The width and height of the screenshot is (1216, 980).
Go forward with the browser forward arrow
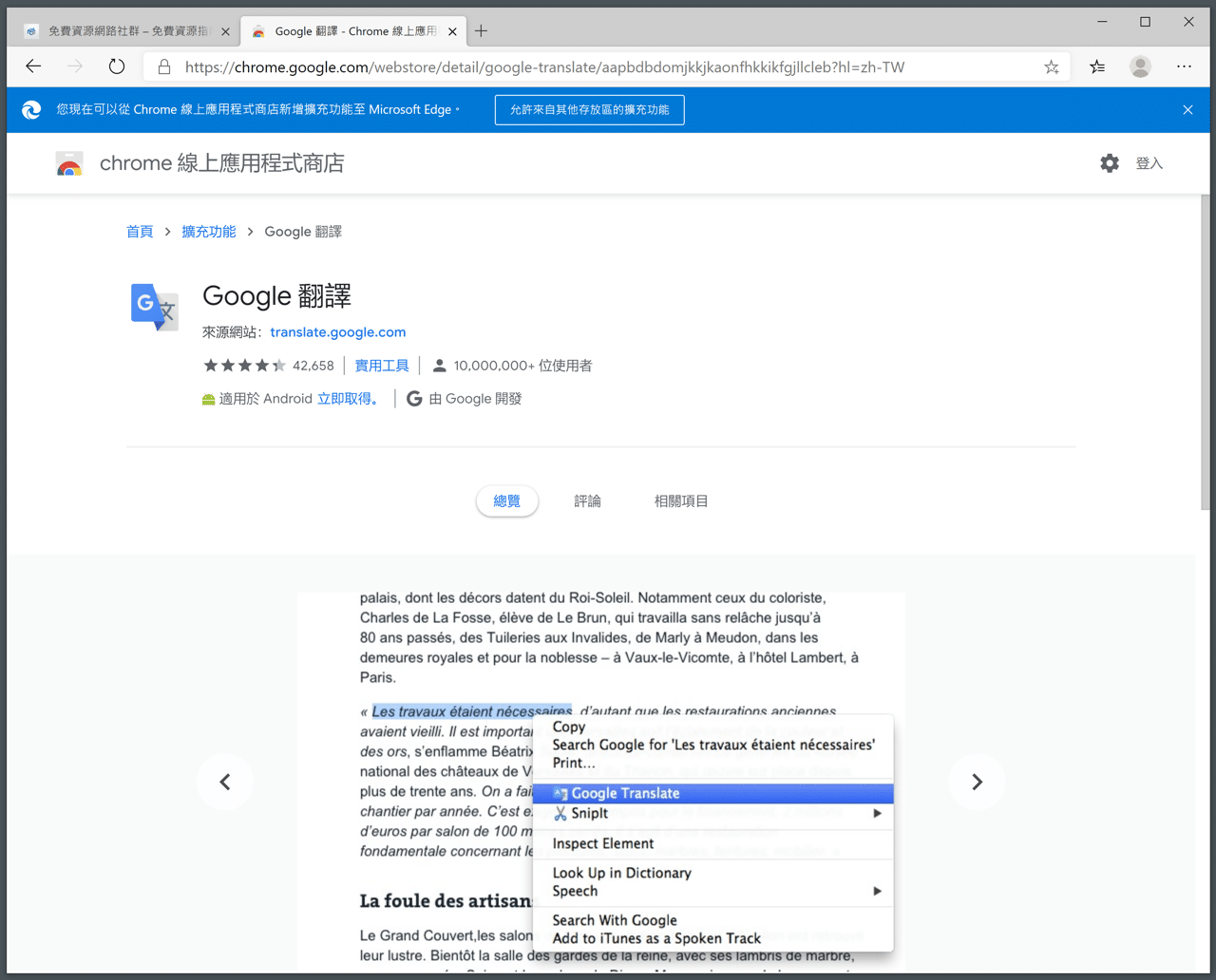75,66
